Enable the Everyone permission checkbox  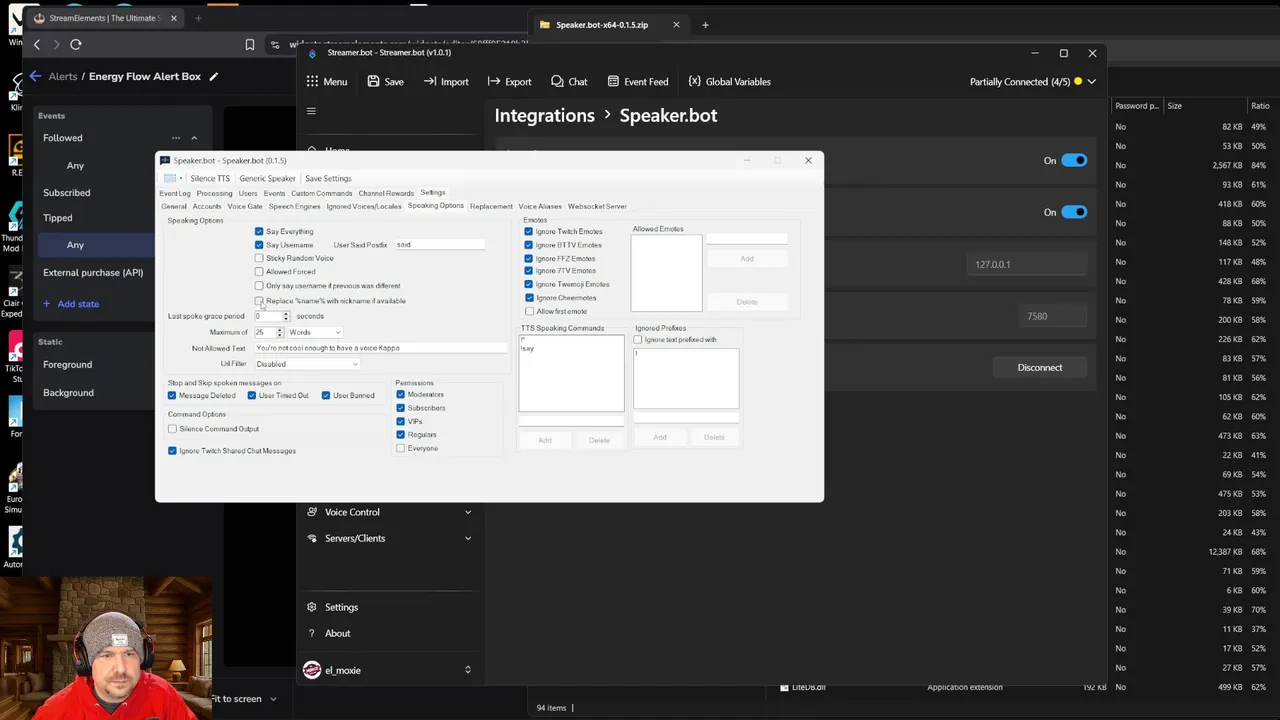[x=401, y=448]
